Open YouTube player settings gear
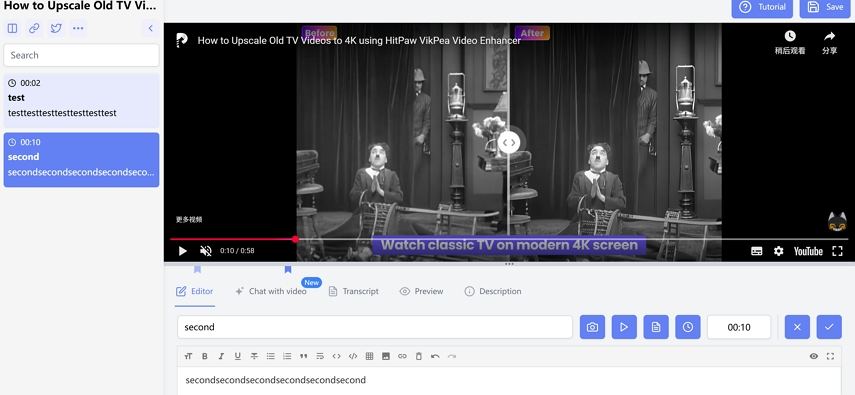The height and width of the screenshot is (395, 855). 779,251
